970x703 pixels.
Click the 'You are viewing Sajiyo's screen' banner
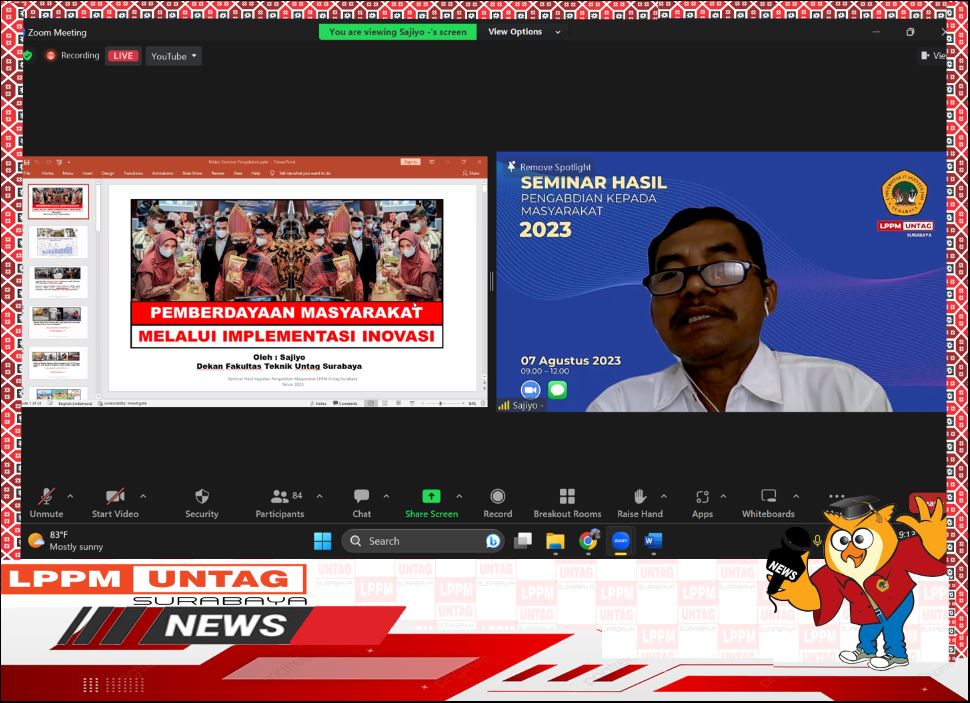pyautogui.click(x=398, y=32)
